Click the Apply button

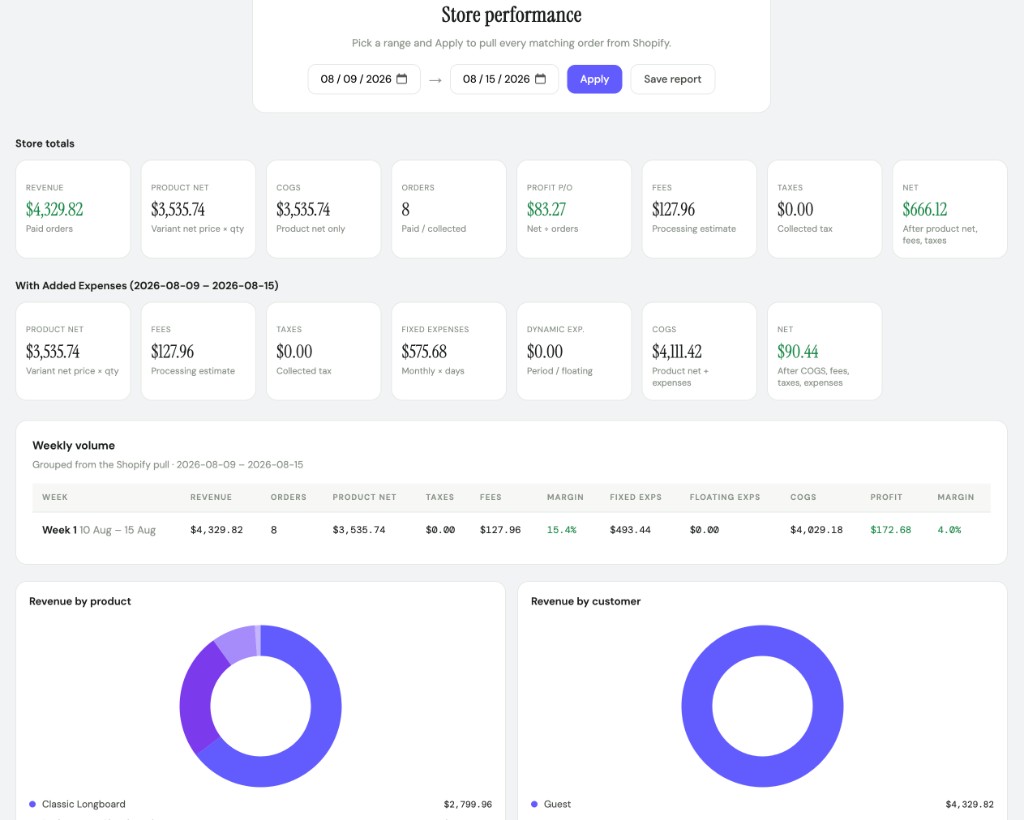594,79
